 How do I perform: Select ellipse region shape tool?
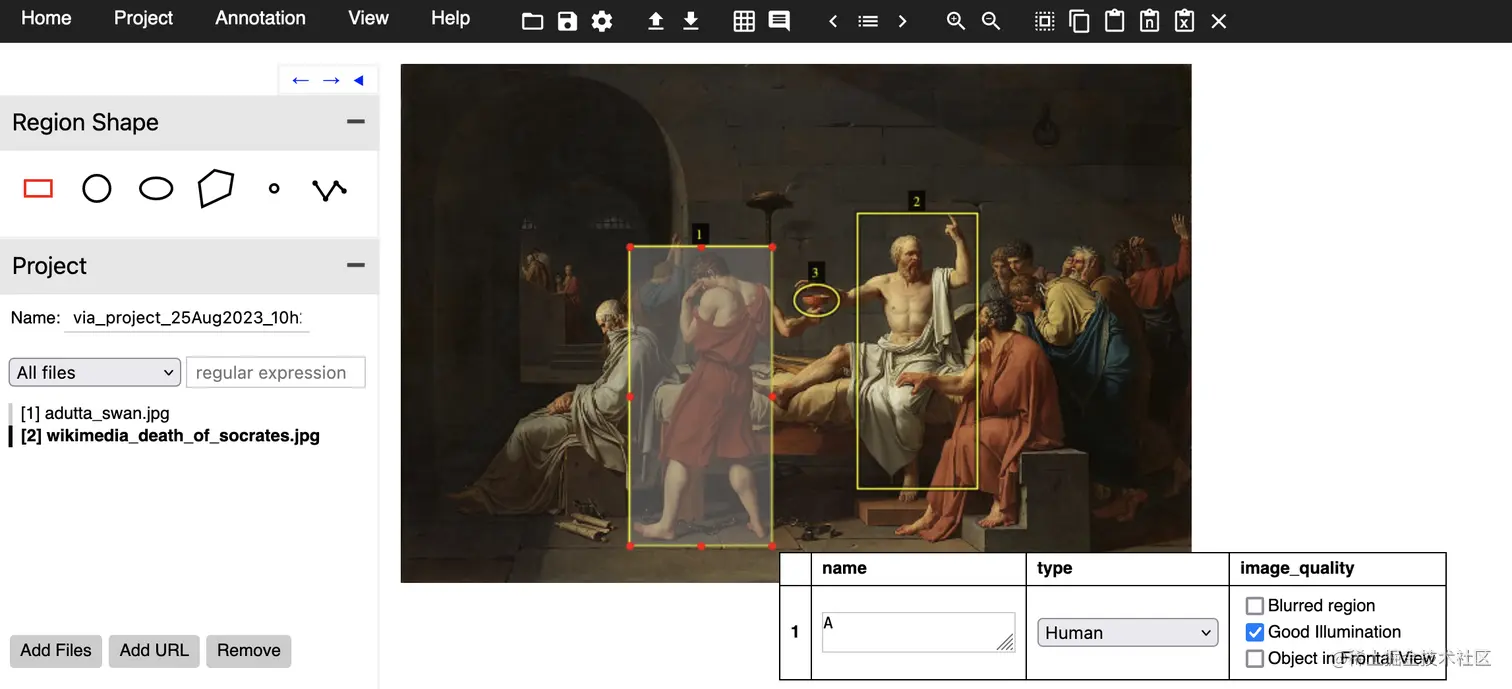tap(156, 188)
